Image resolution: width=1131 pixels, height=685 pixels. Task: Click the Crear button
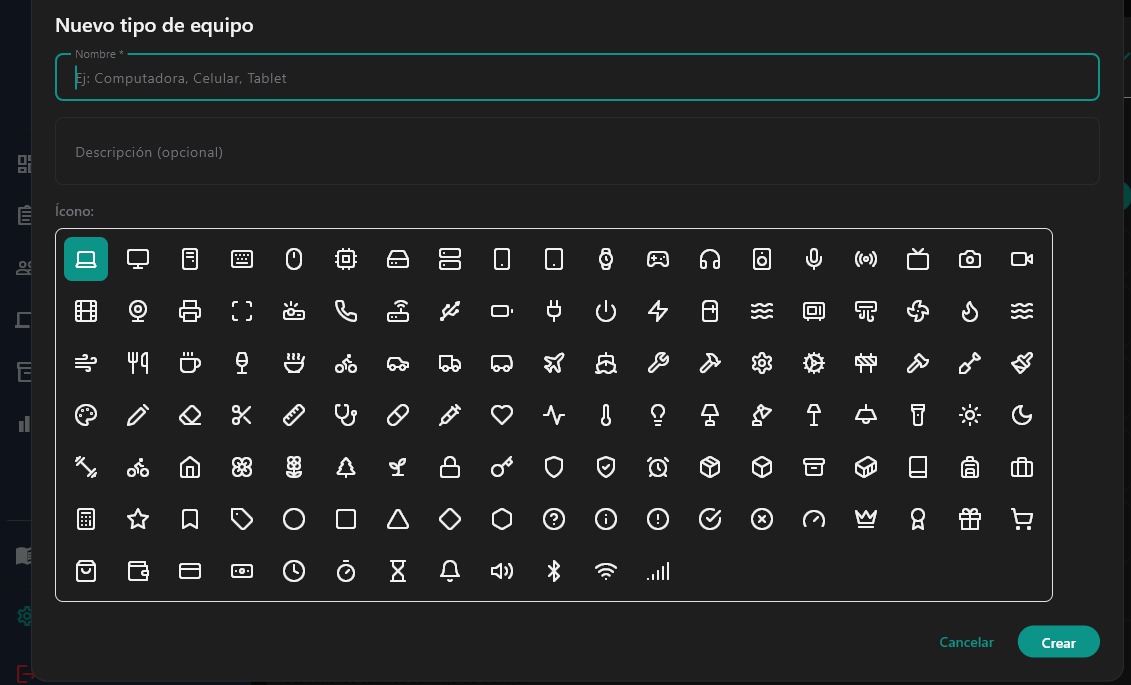[x=1058, y=642]
